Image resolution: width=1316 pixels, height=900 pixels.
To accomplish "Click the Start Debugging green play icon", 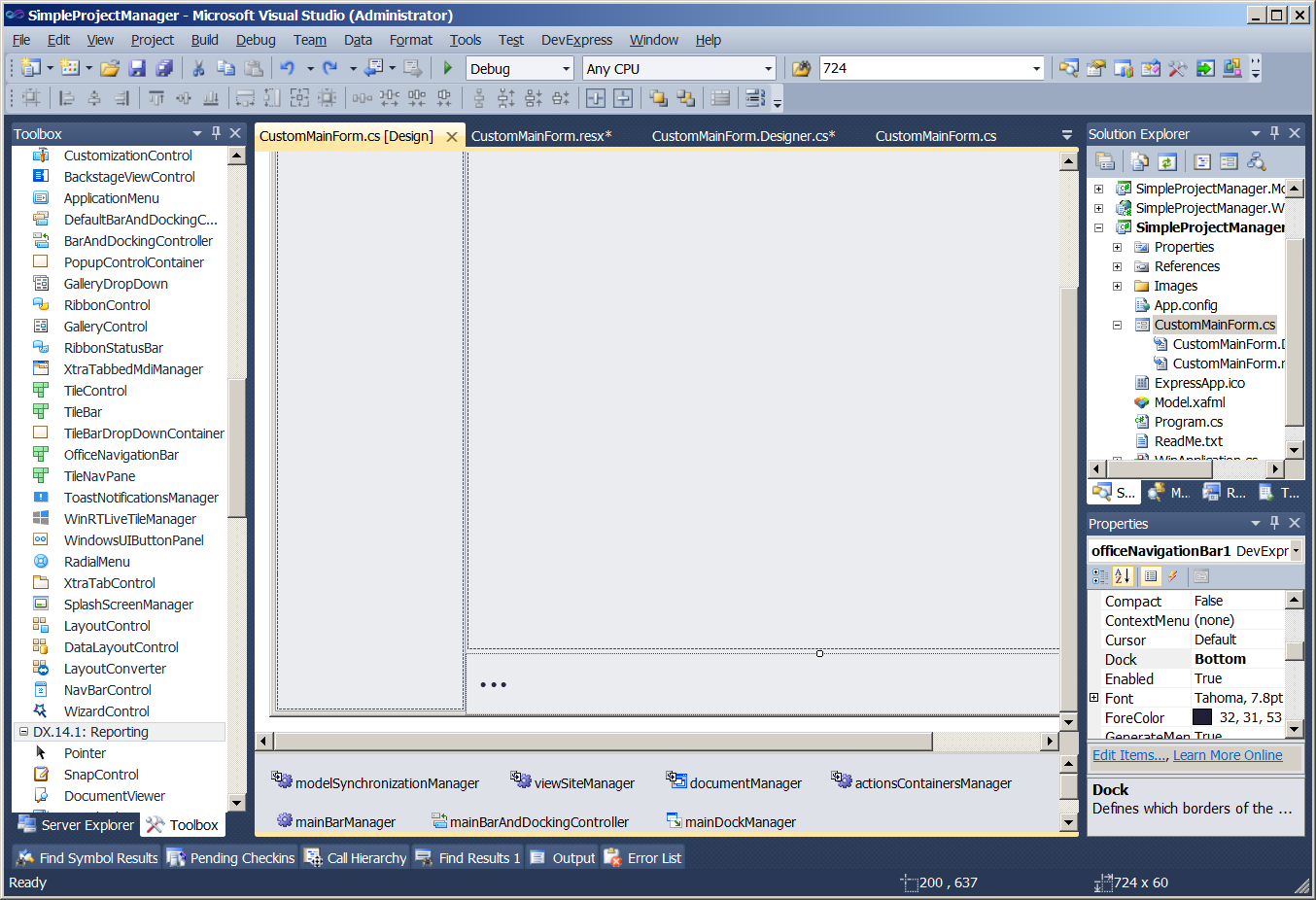I will coord(447,68).
